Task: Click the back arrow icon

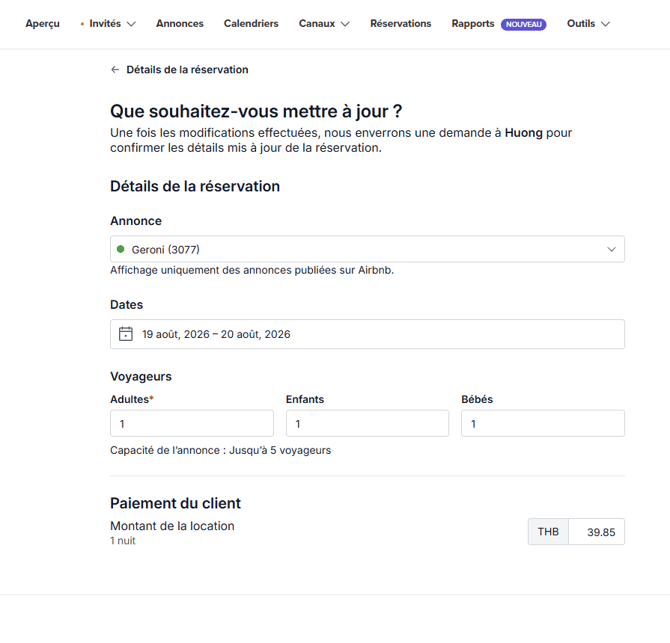Action: [115, 70]
